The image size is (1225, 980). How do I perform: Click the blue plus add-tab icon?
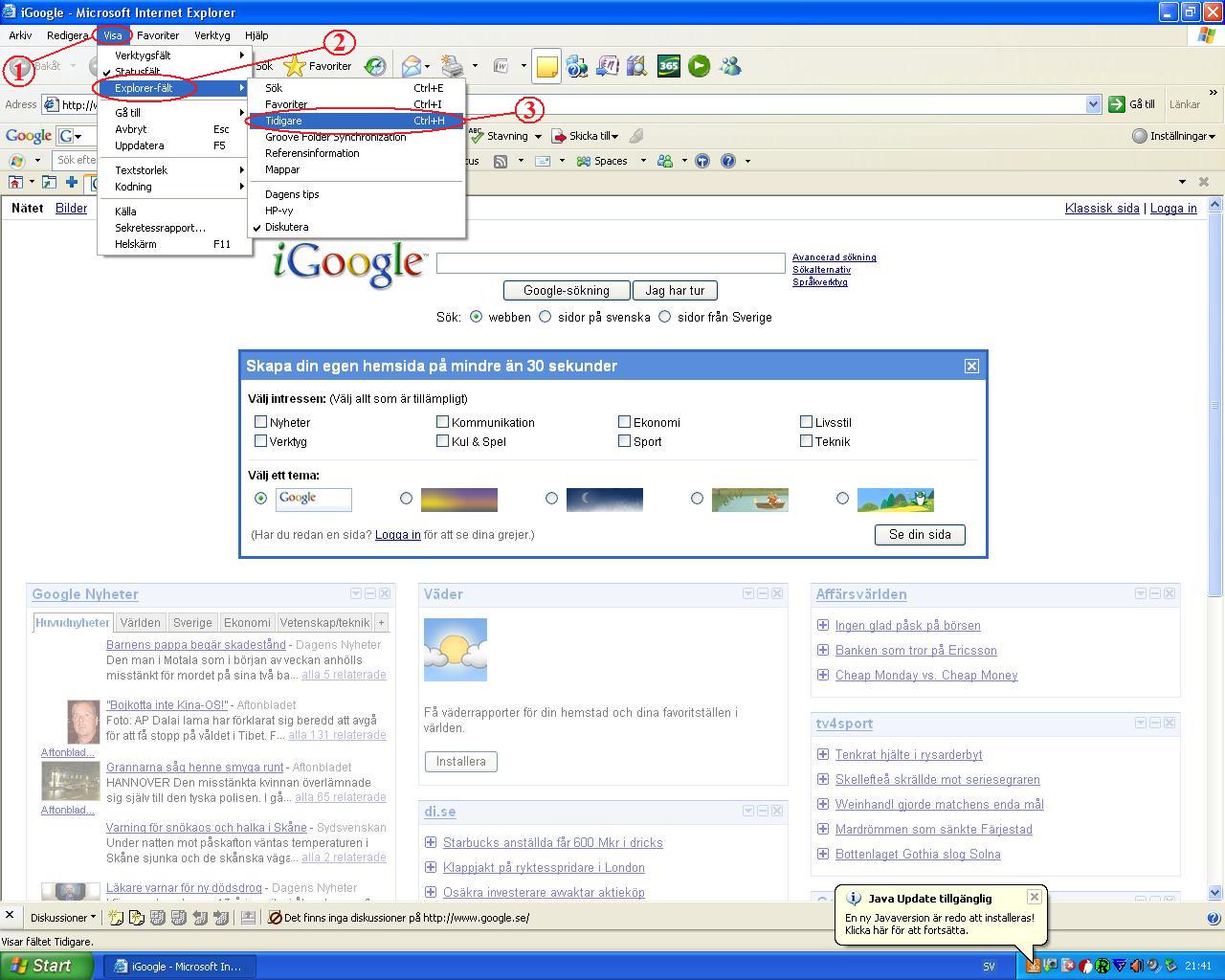[71, 182]
